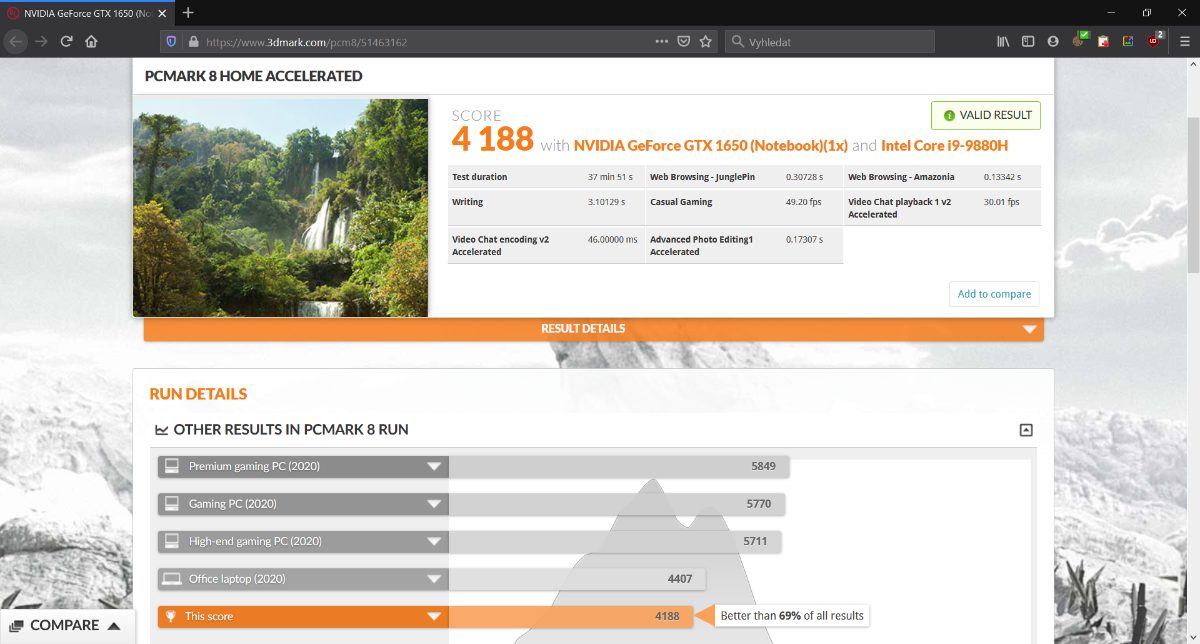
Task: Open the uBlock Origin extension
Action: coord(1154,41)
